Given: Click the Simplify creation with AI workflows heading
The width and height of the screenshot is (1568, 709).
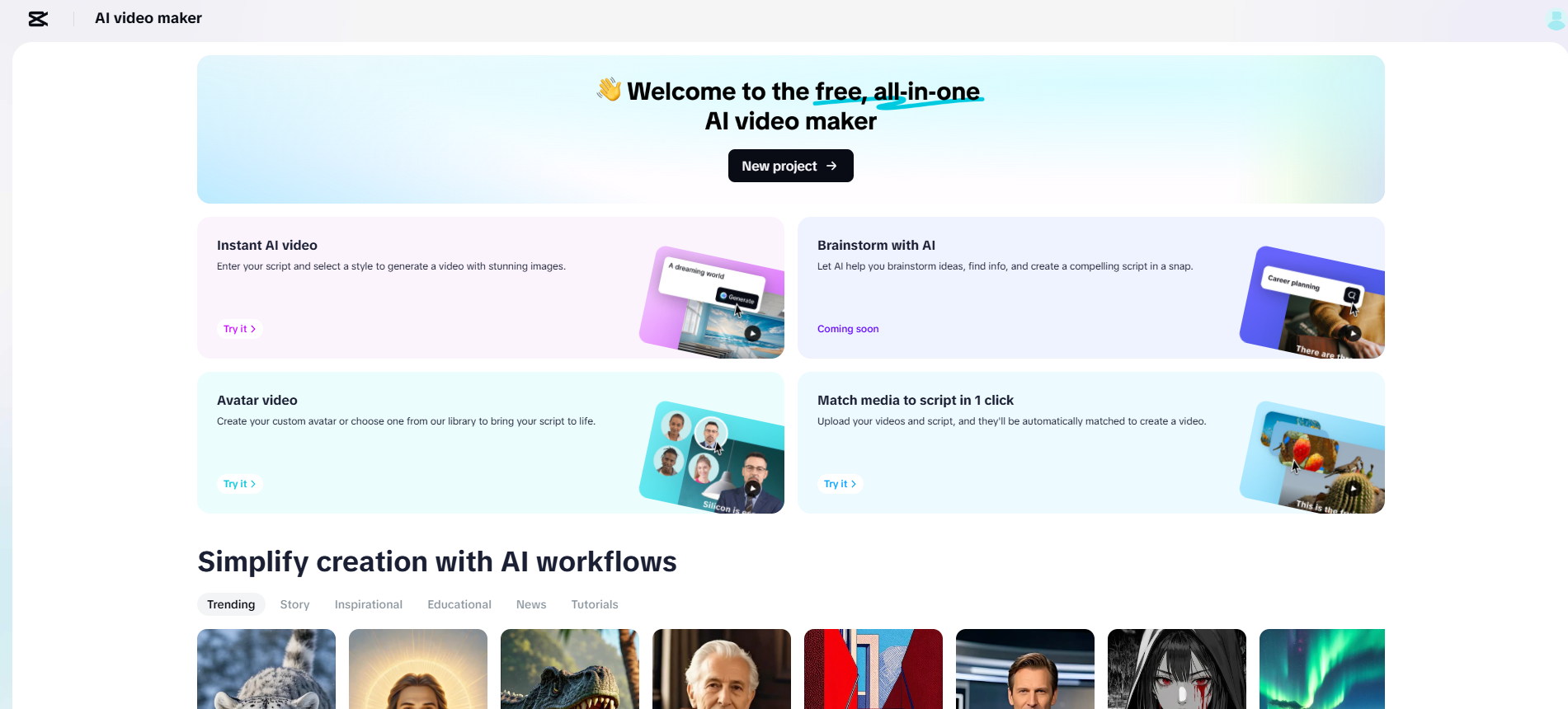Looking at the screenshot, I should pos(437,561).
